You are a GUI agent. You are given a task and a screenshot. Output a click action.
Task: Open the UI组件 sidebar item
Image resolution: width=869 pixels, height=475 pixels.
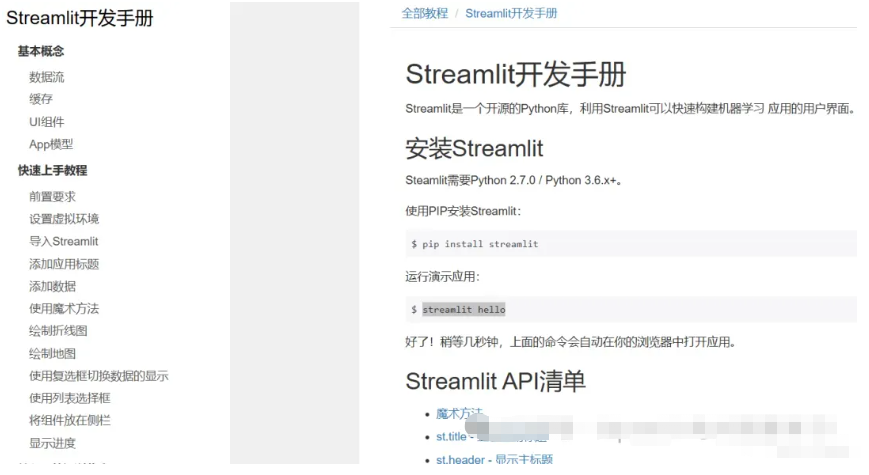(47, 122)
